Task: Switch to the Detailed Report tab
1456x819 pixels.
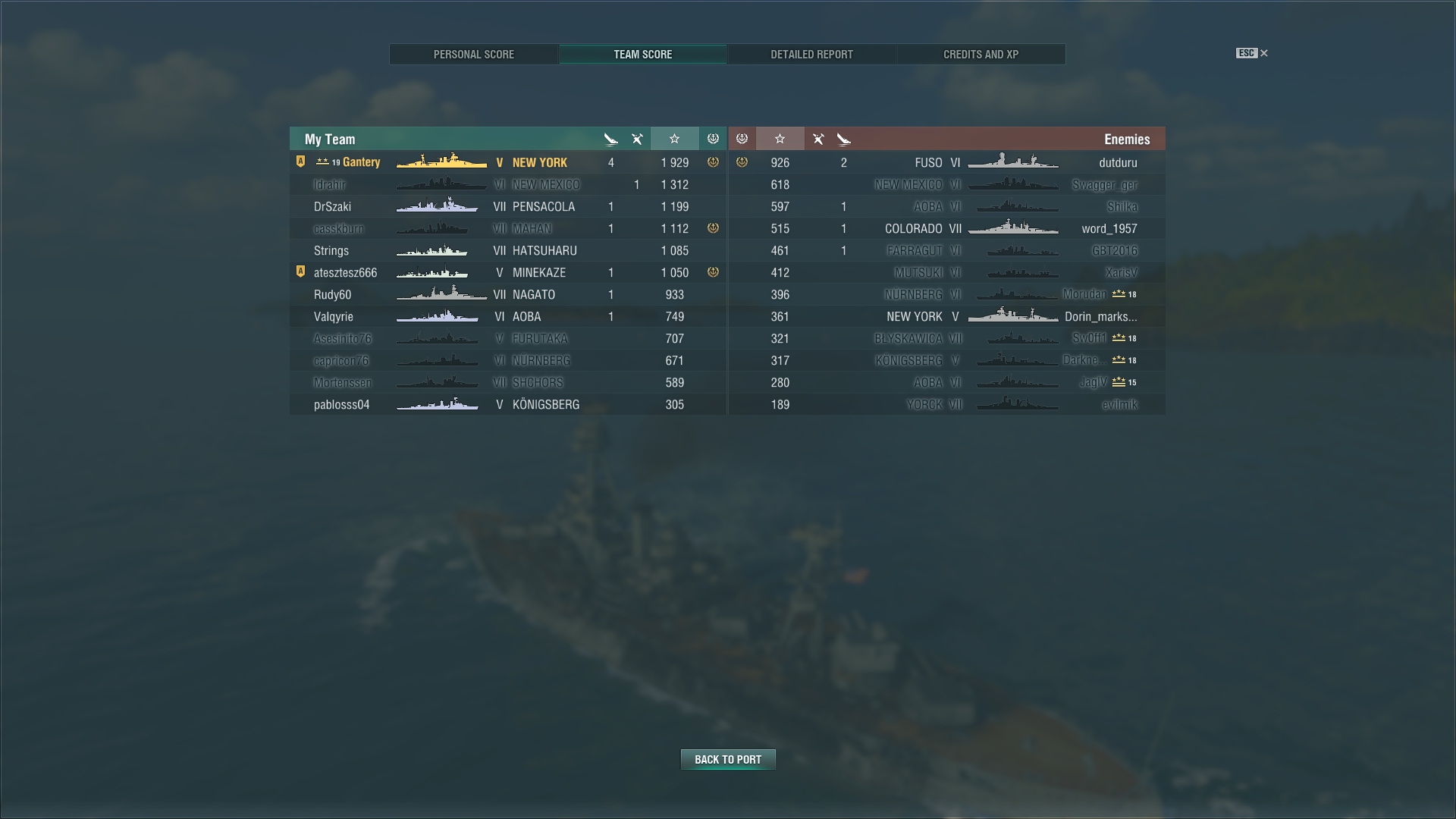Action: 811,55
